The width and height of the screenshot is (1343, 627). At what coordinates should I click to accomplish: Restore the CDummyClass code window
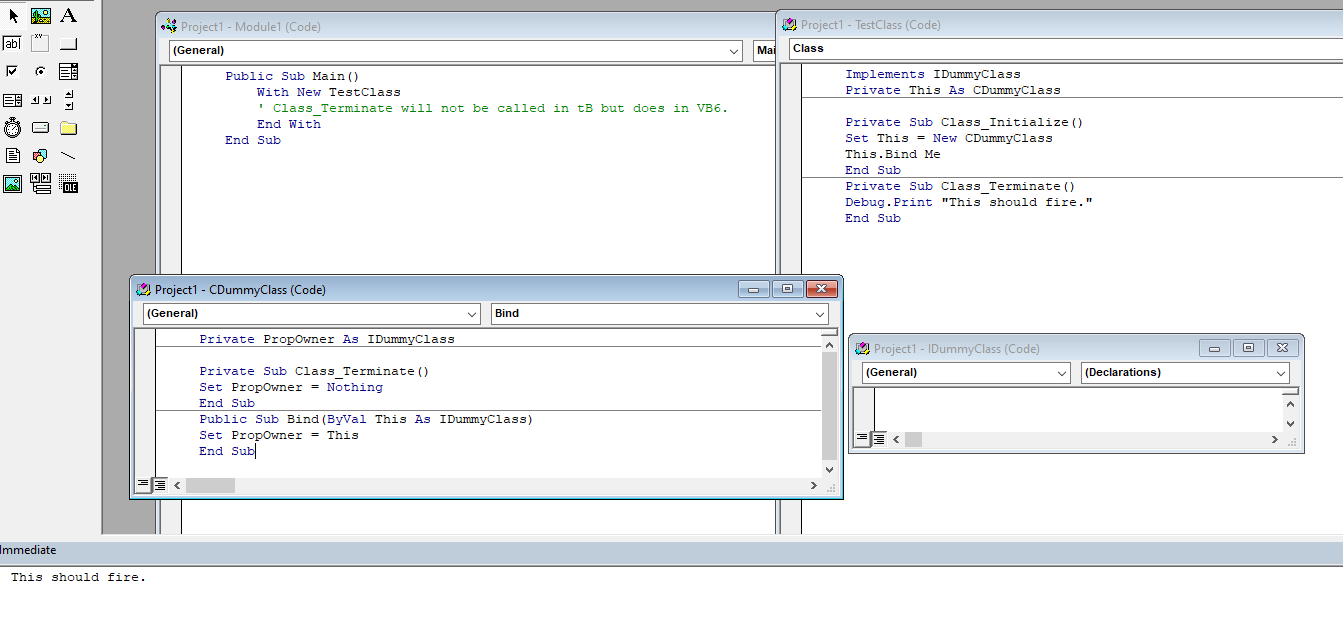[787, 289]
